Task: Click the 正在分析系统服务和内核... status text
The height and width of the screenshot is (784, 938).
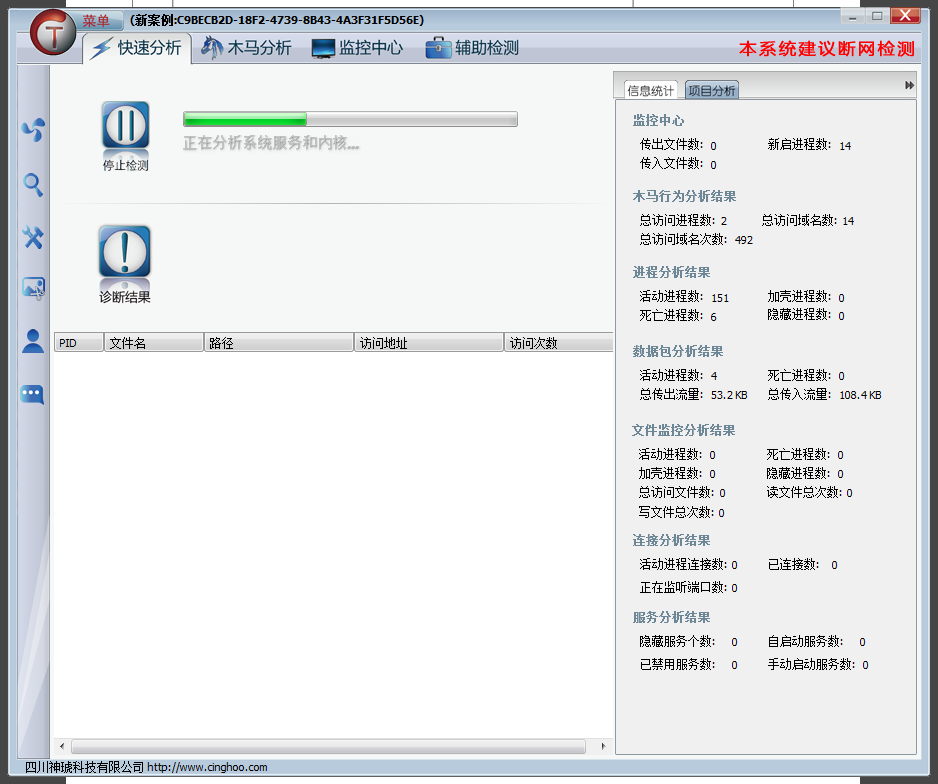Action: click(271, 143)
